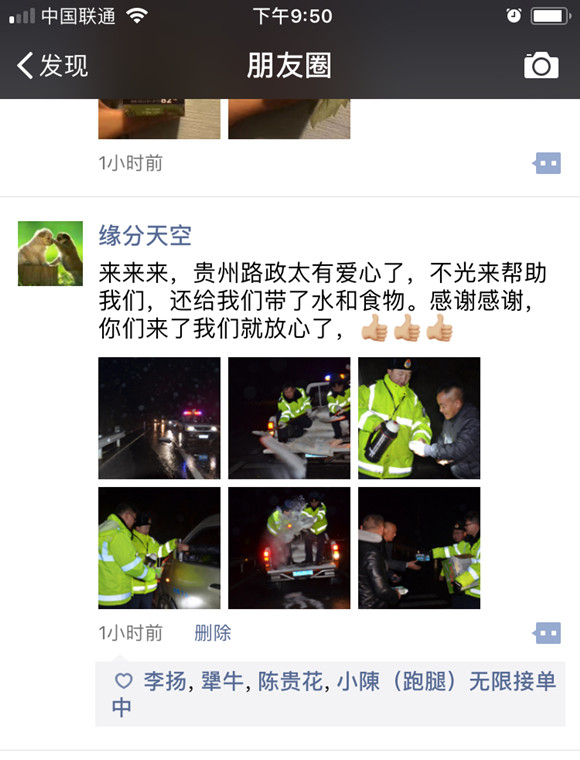This screenshot has height=760, width=580.
Task: Open comment menu on 缘分天空 post
Action: pos(548,633)
